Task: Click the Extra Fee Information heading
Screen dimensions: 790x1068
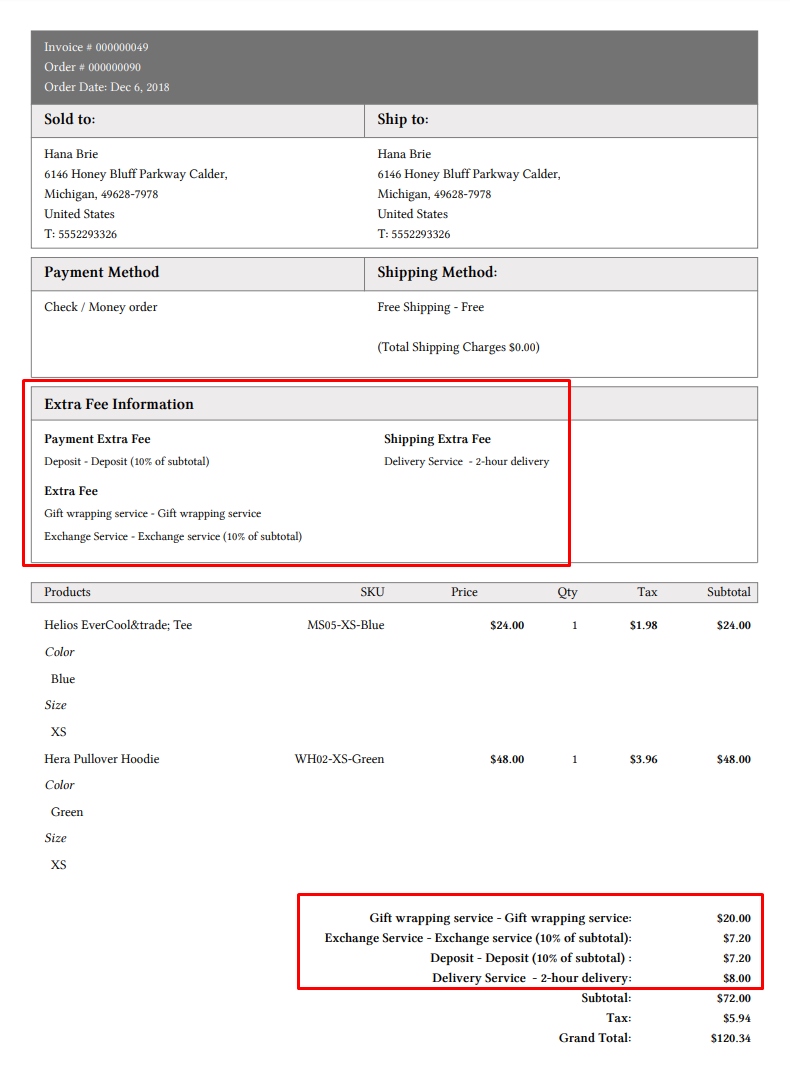Action: point(119,404)
